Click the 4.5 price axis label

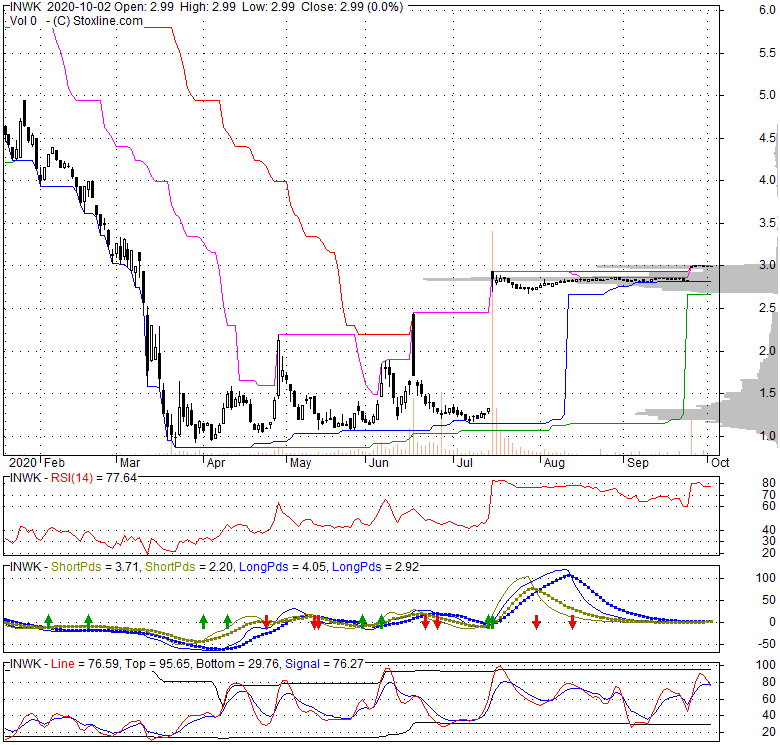[768, 138]
